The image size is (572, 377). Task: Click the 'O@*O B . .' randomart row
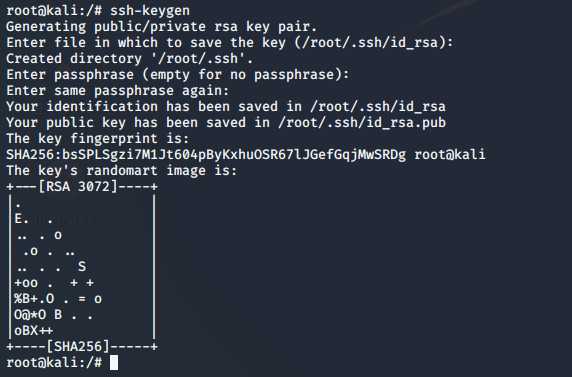(54, 315)
